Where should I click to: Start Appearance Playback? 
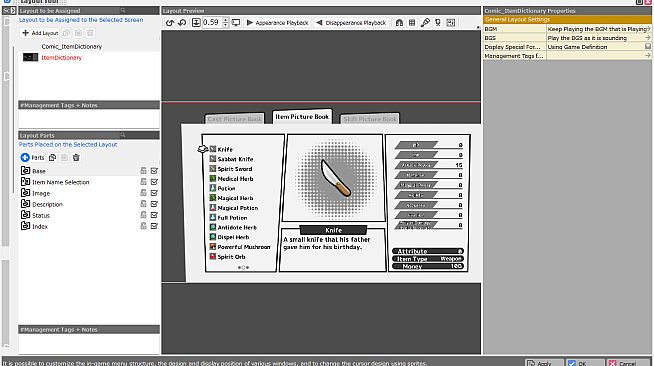click(277, 23)
